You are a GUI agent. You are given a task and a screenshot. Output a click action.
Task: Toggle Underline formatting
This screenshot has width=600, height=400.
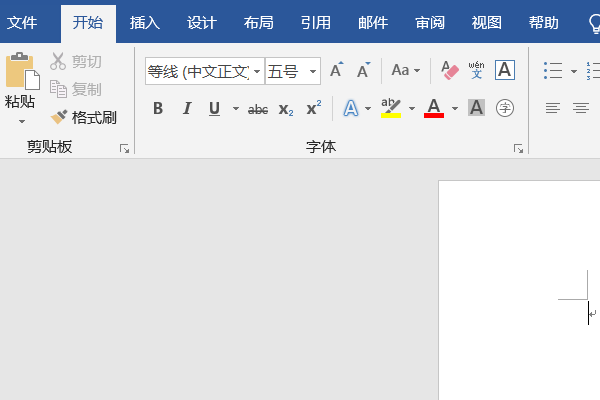point(215,109)
